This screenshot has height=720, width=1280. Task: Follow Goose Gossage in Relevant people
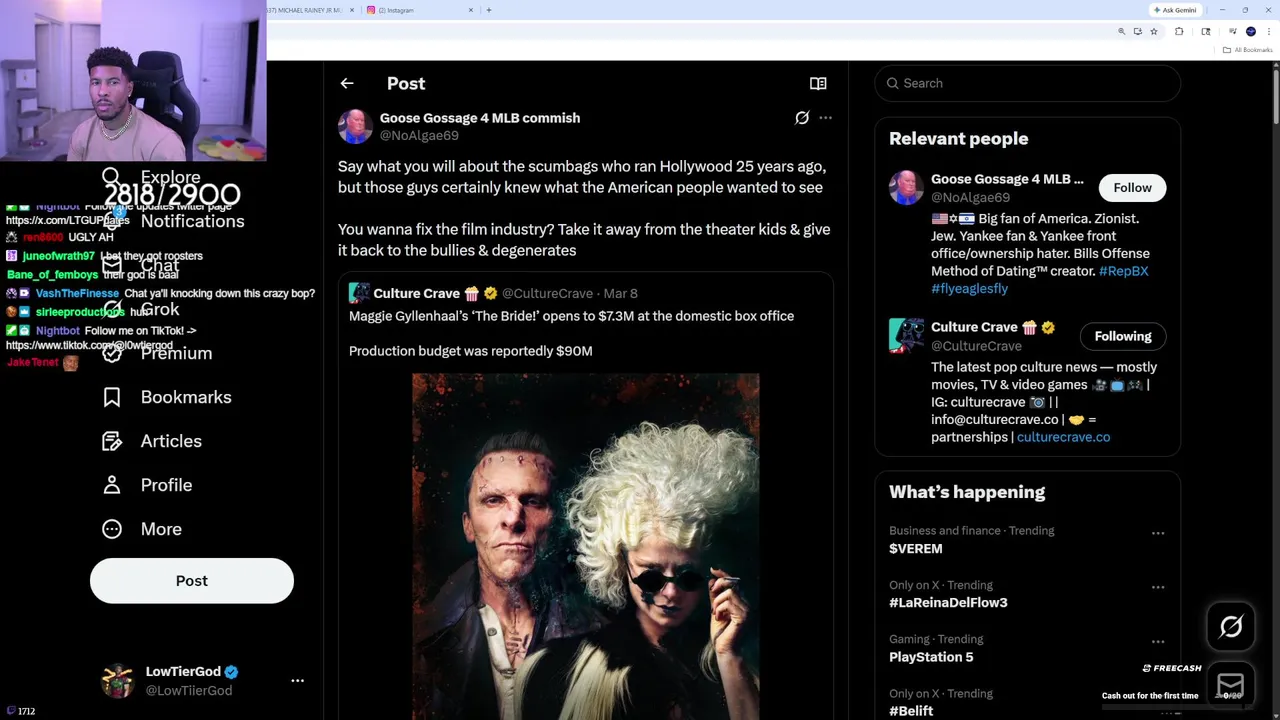[1132, 187]
